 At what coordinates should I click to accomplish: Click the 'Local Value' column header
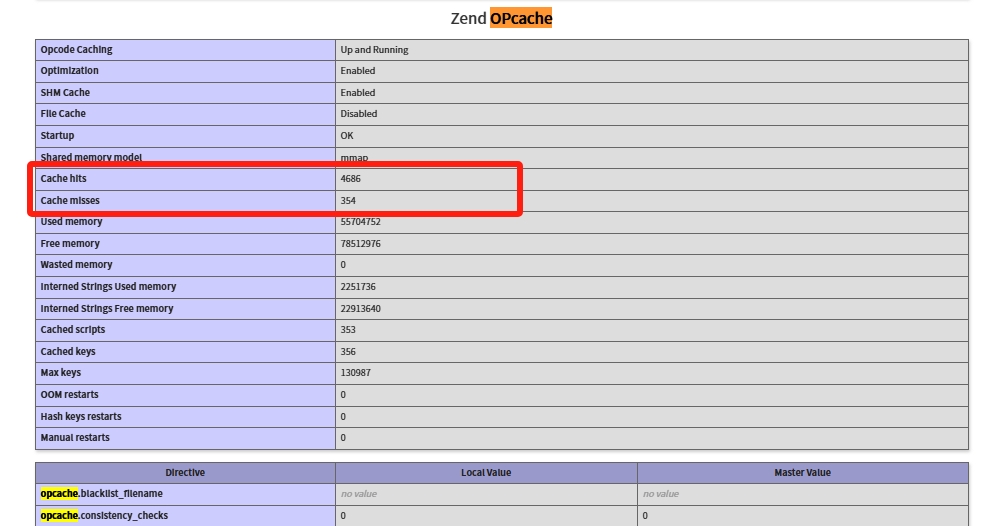pos(486,472)
